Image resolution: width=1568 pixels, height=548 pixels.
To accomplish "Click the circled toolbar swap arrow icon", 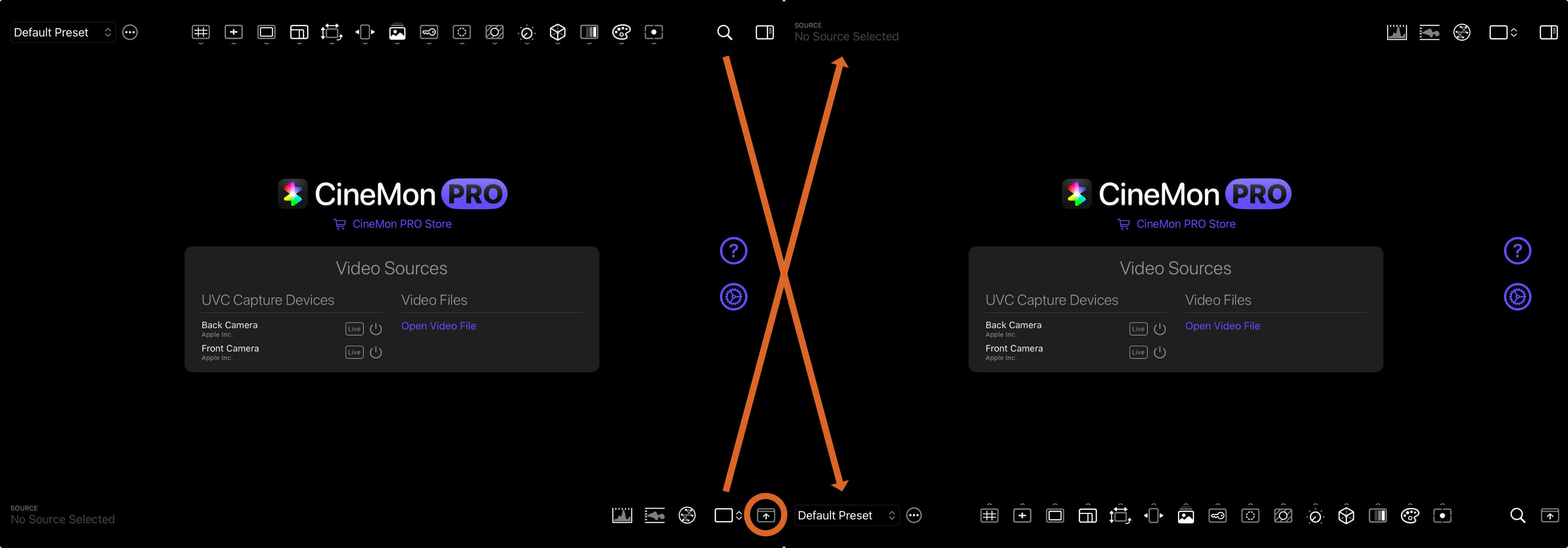I will [766, 516].
